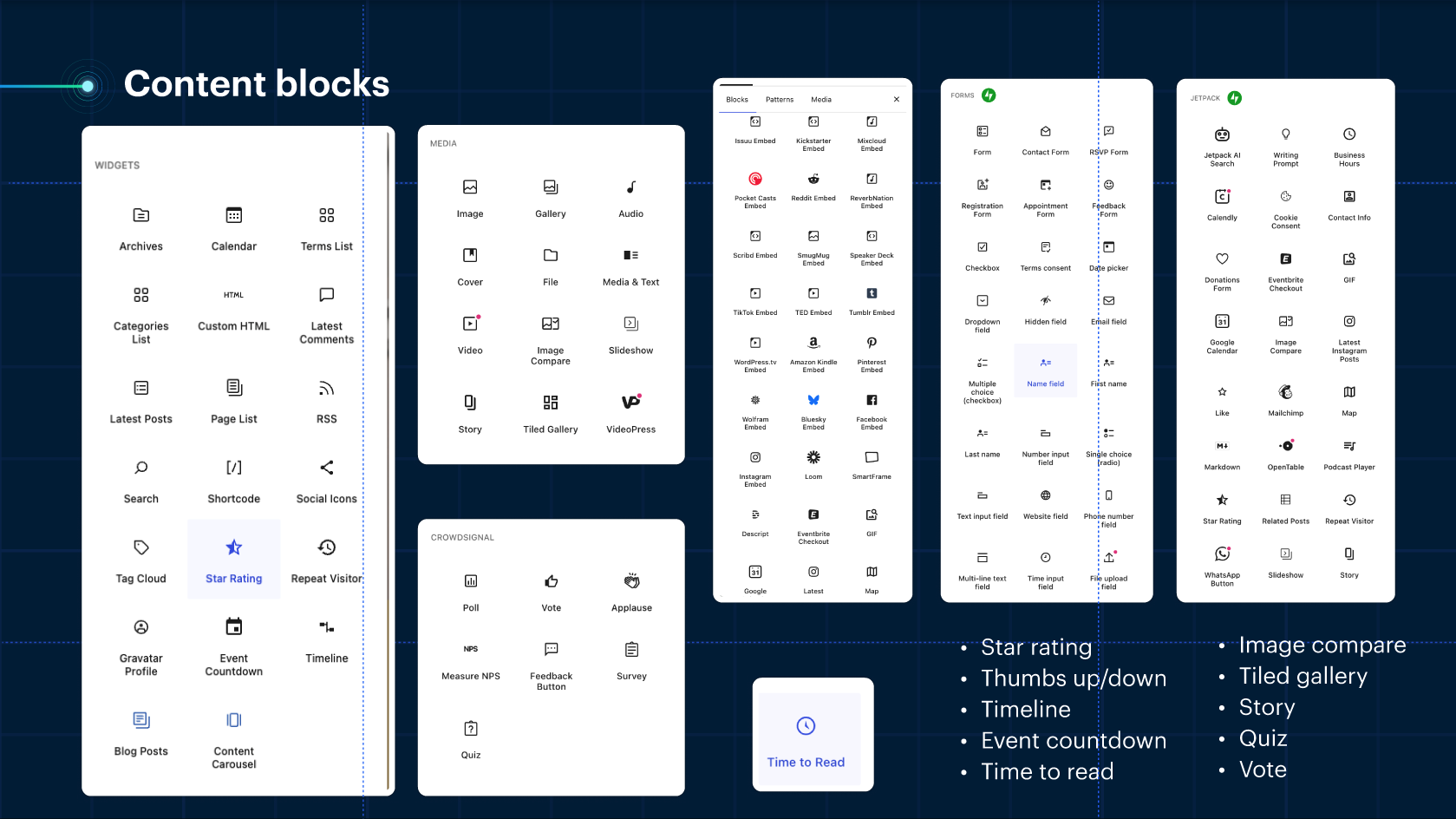
Task: Choose the Terms List widget
Action: (x=326, y=229)
